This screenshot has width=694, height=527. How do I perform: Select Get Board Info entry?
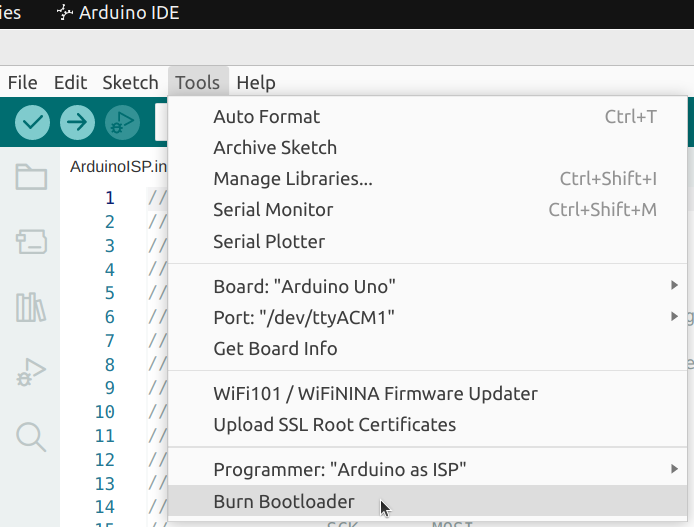click(428, 349)
